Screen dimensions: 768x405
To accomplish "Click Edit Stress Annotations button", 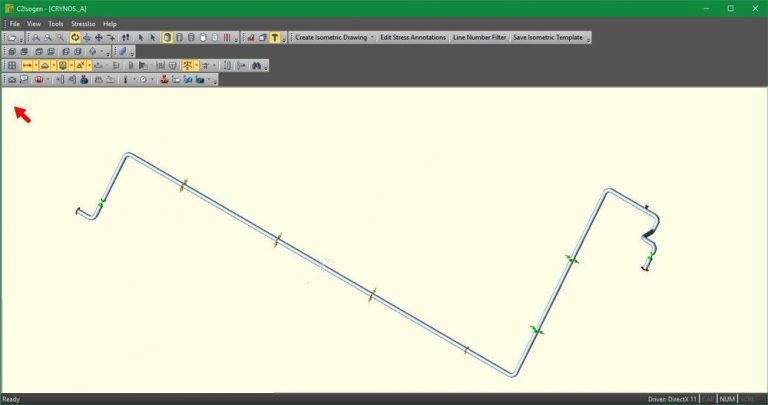I will pos(412,37).
